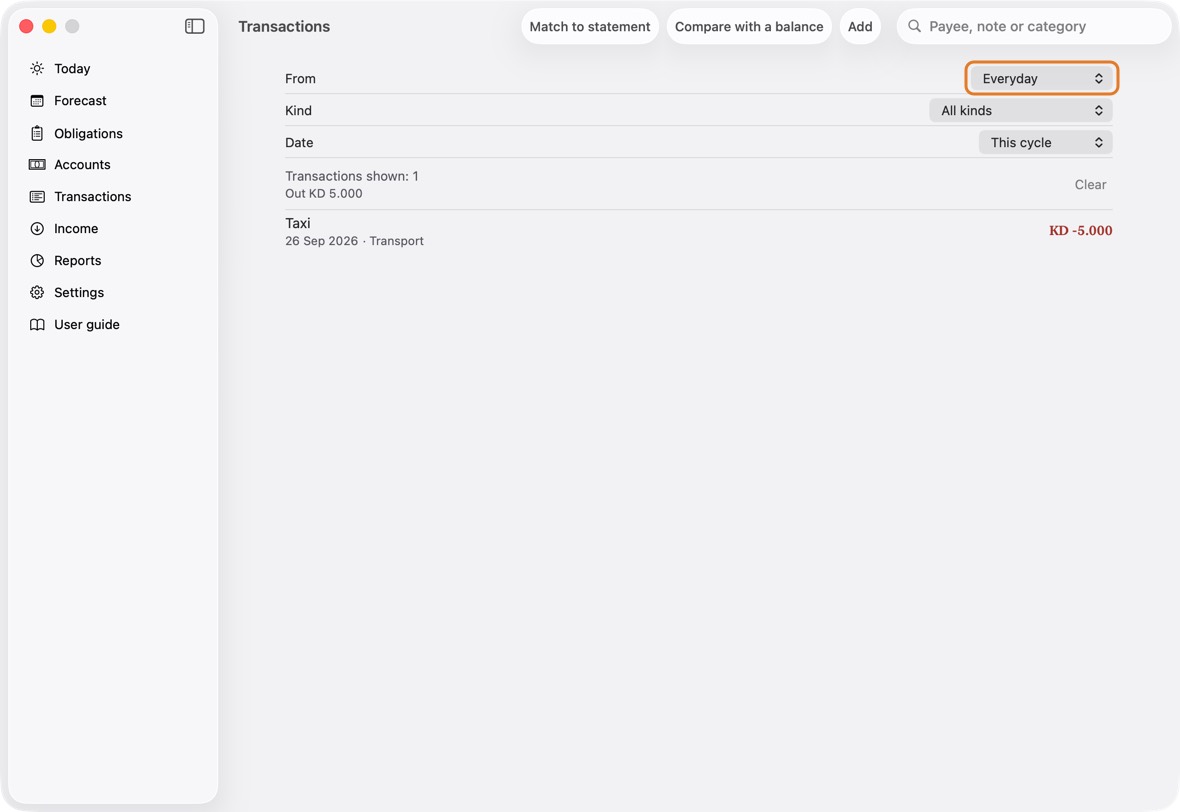Click the down-arrow circle icon beside Income
The width and height of the screenshot is (1180, 812).
(x=37, y=229)
